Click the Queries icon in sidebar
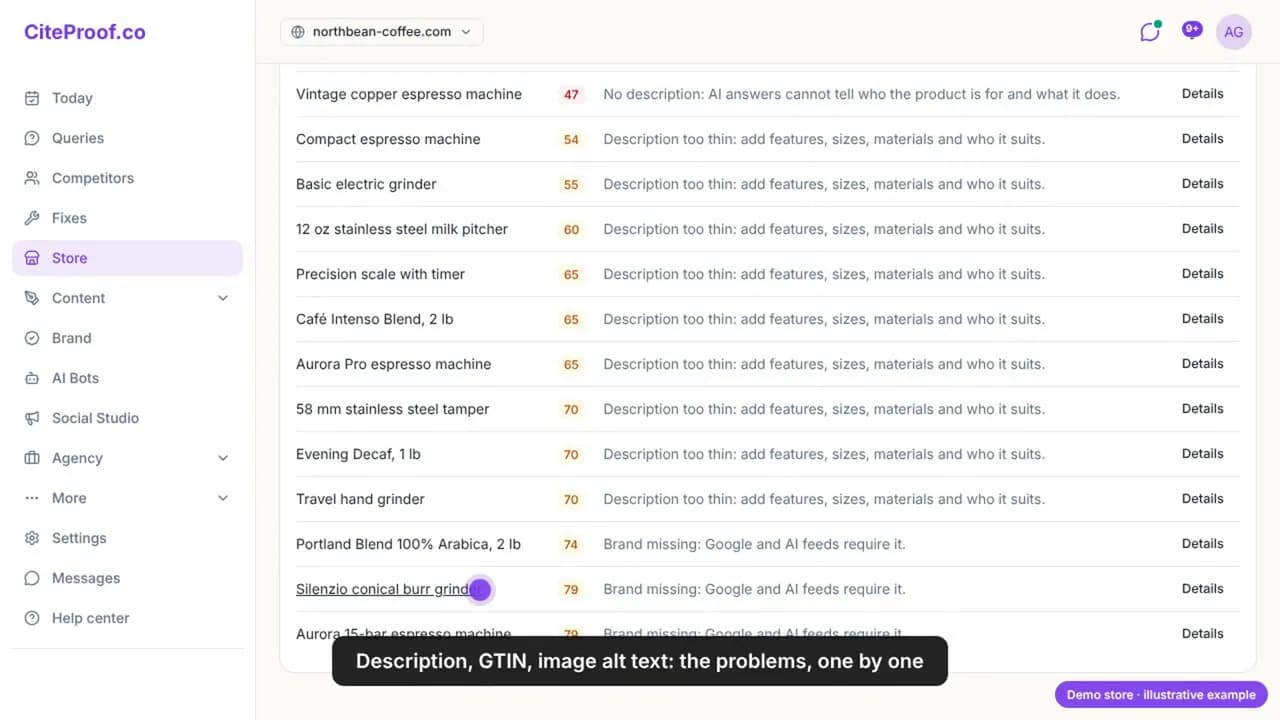 pos(32,138)
